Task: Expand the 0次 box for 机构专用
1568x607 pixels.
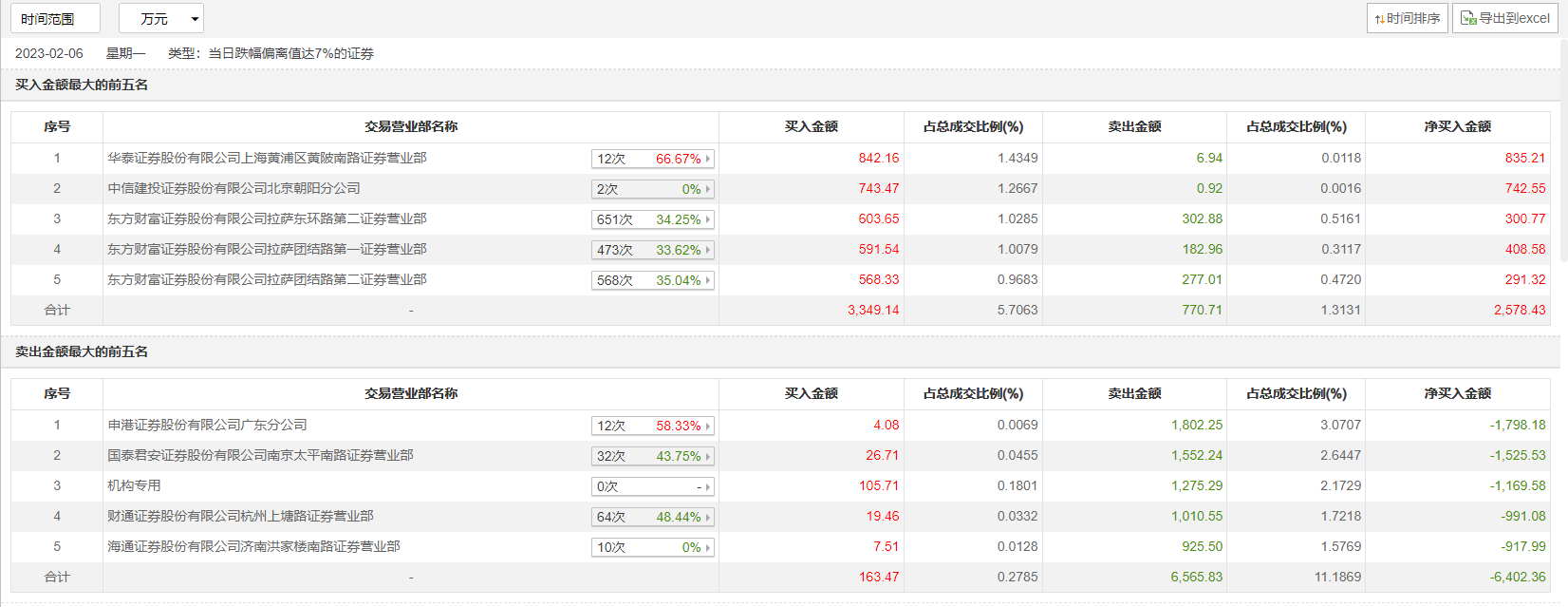Action: [708, 486]
